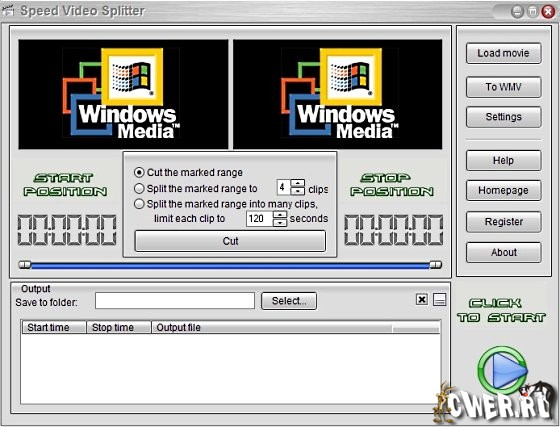Click the seconds limit field showing 120
Viewport: 560px width, 427px height.
[260, 218]
